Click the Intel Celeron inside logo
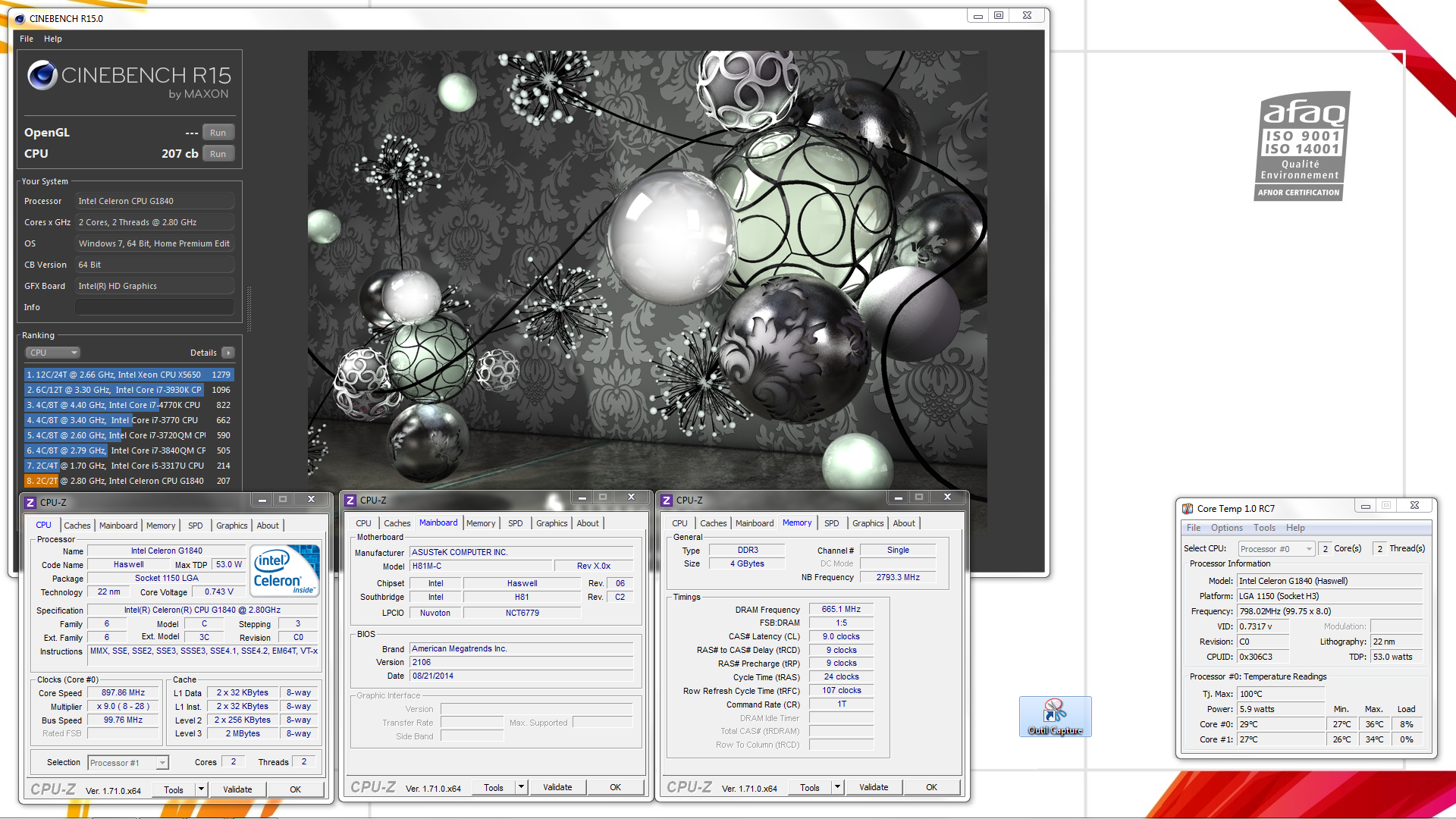Image resolution: width=1456 pixels, height=819 pixels. click(284, 571)
